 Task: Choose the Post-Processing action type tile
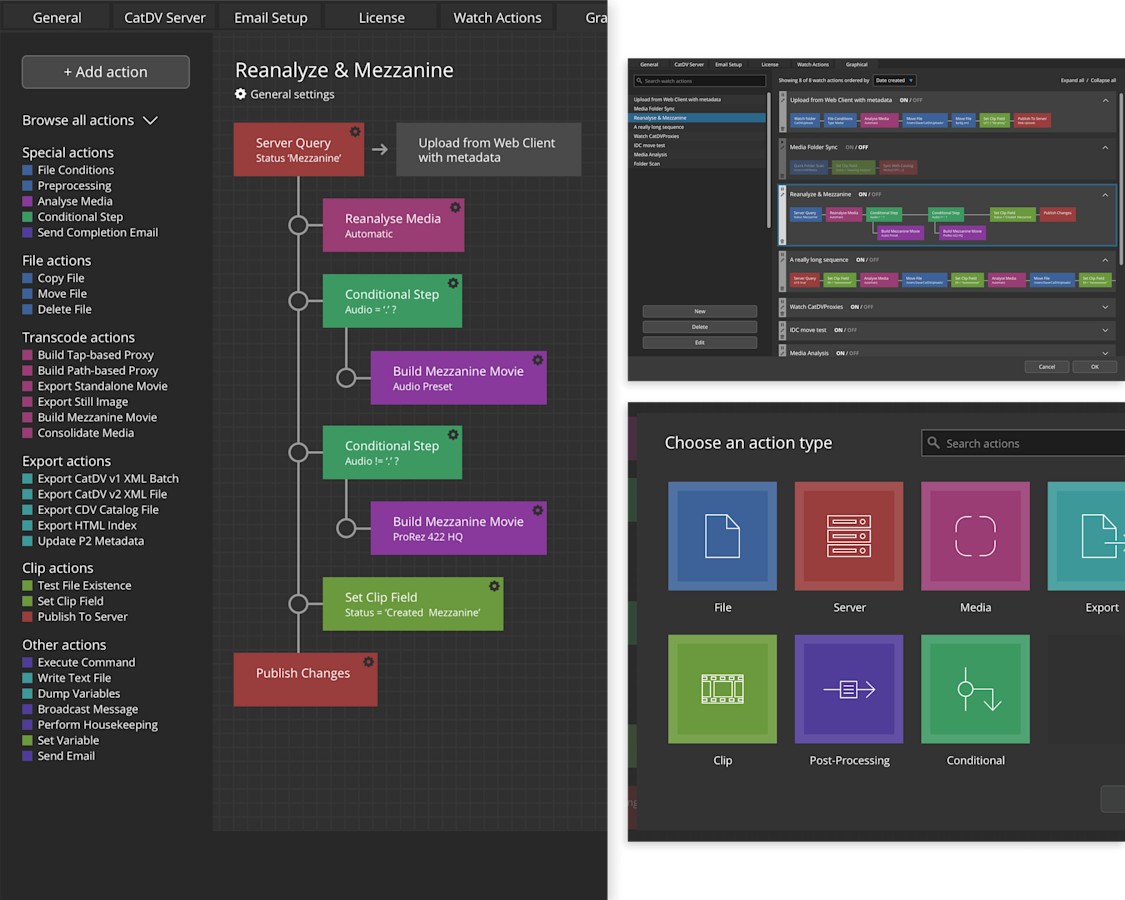(849, 689)
